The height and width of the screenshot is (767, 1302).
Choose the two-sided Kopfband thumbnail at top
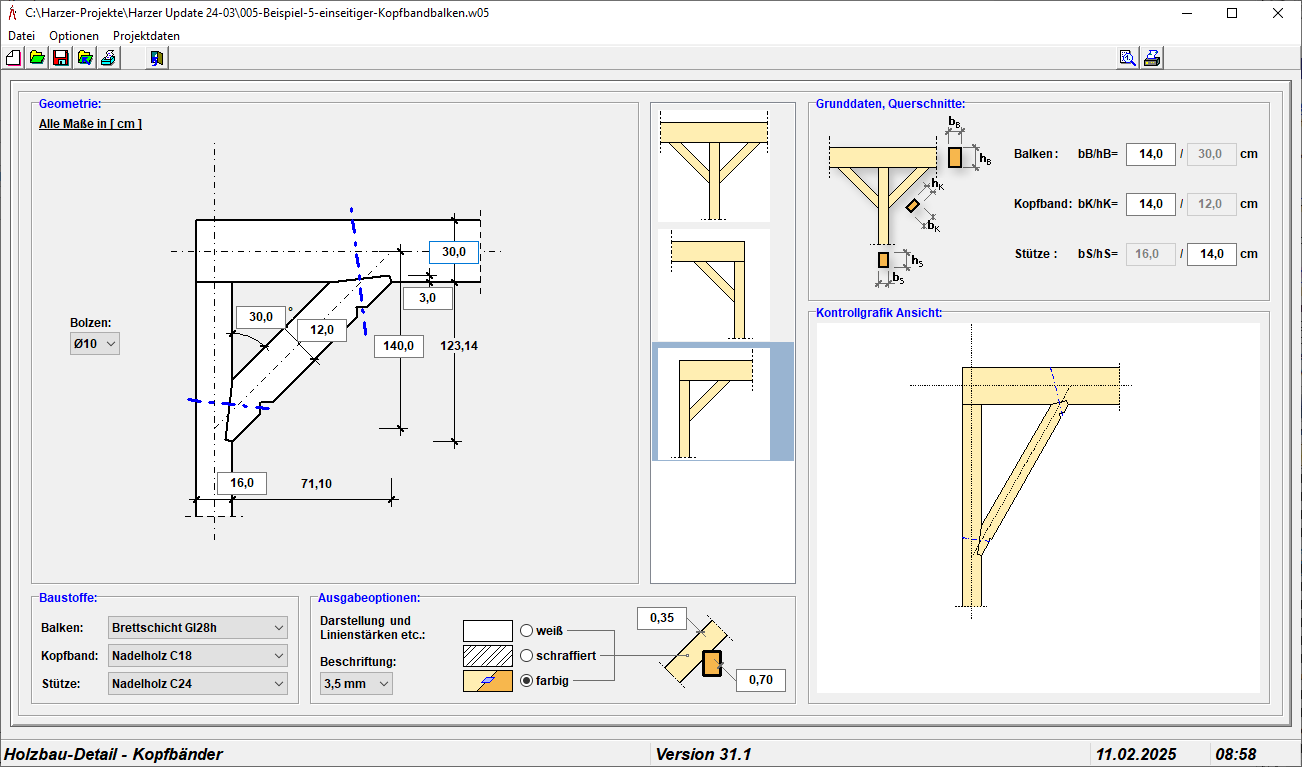[712, 164]
